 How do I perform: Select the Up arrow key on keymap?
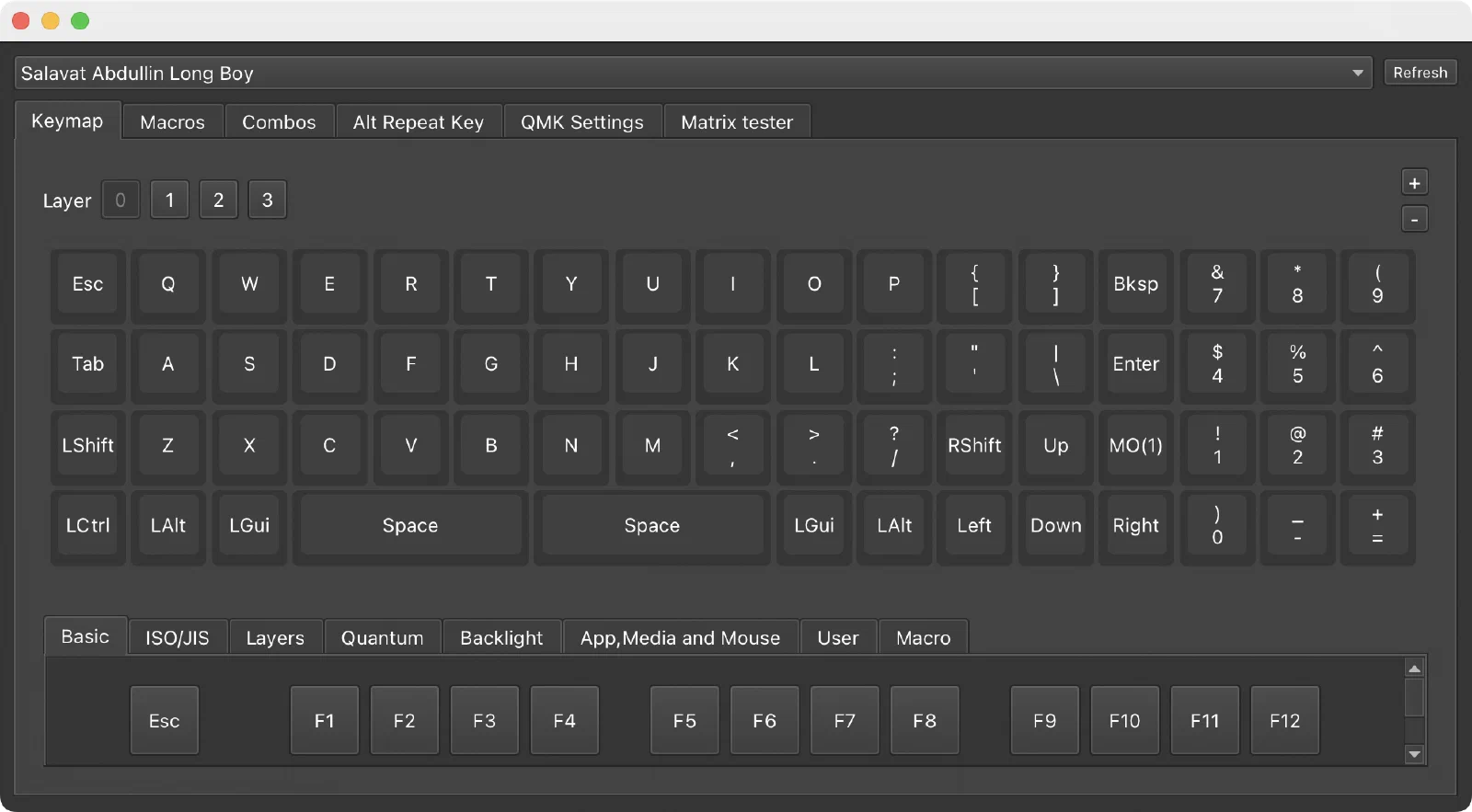pyautogui.click(x=1055, y=446)
